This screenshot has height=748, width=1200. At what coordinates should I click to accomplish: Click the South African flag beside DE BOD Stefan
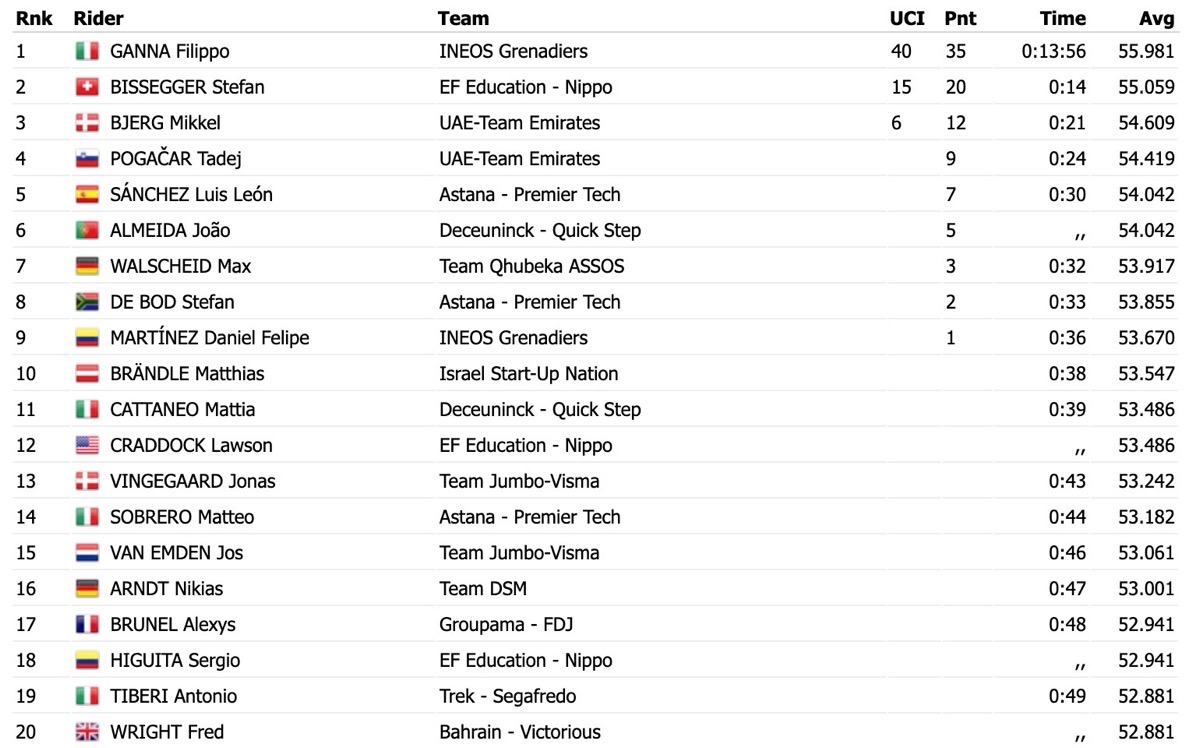(x=87, y=302)
